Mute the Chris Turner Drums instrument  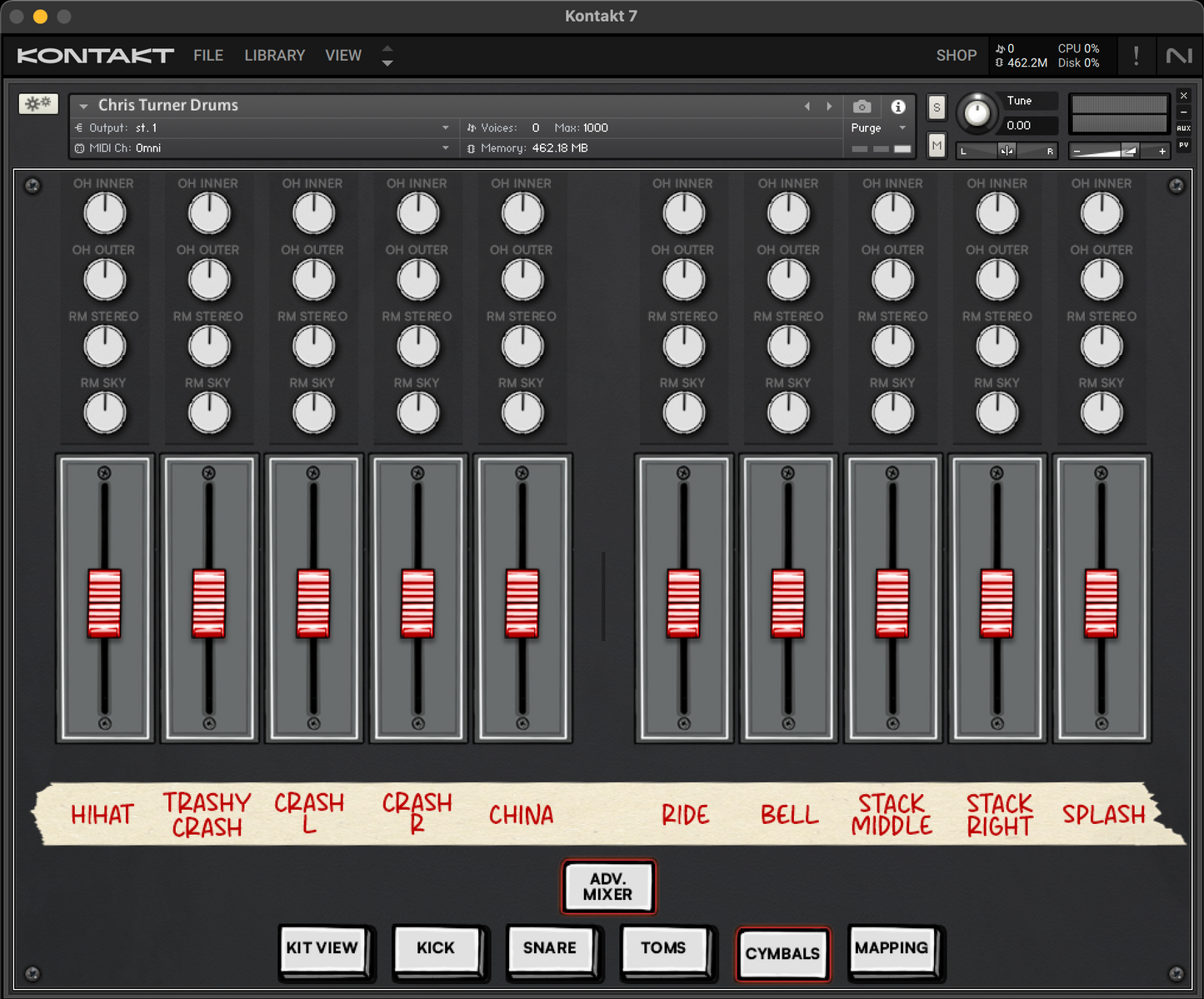click(937, 146)
